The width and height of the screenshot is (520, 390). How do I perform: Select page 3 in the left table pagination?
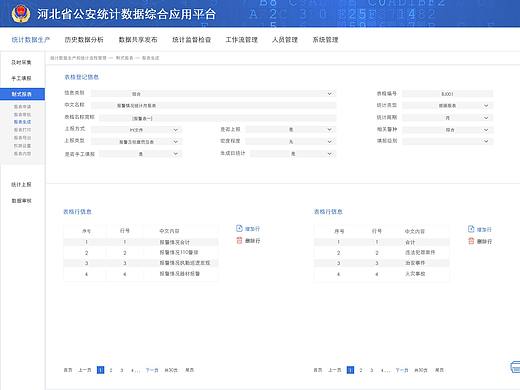click(122, 370)
